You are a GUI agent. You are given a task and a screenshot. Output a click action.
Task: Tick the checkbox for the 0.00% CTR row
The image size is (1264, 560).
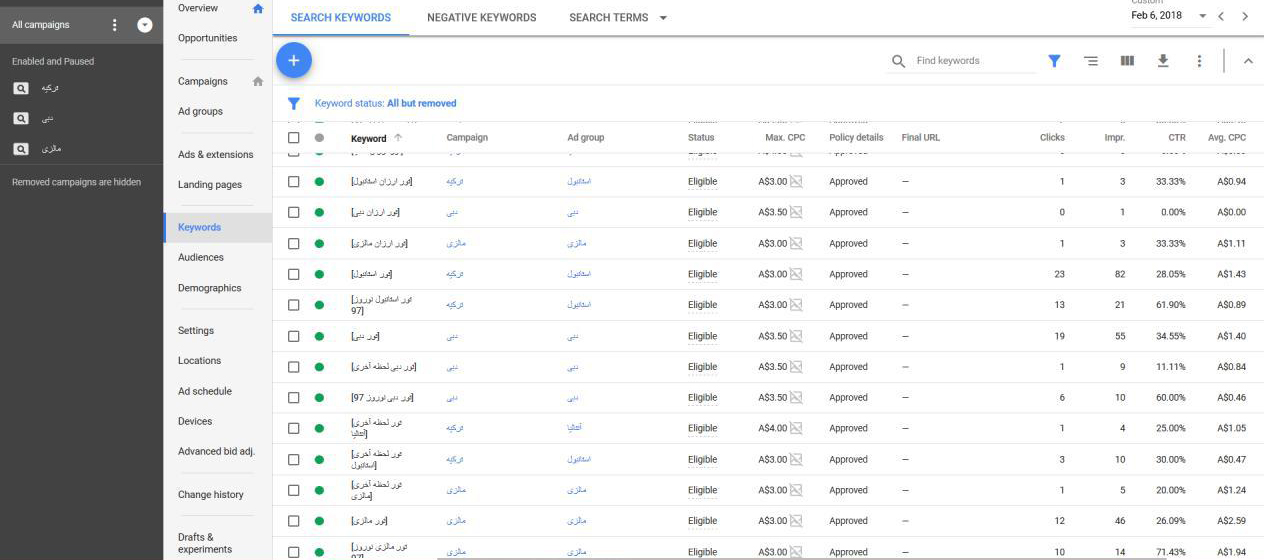pos(294,212)
